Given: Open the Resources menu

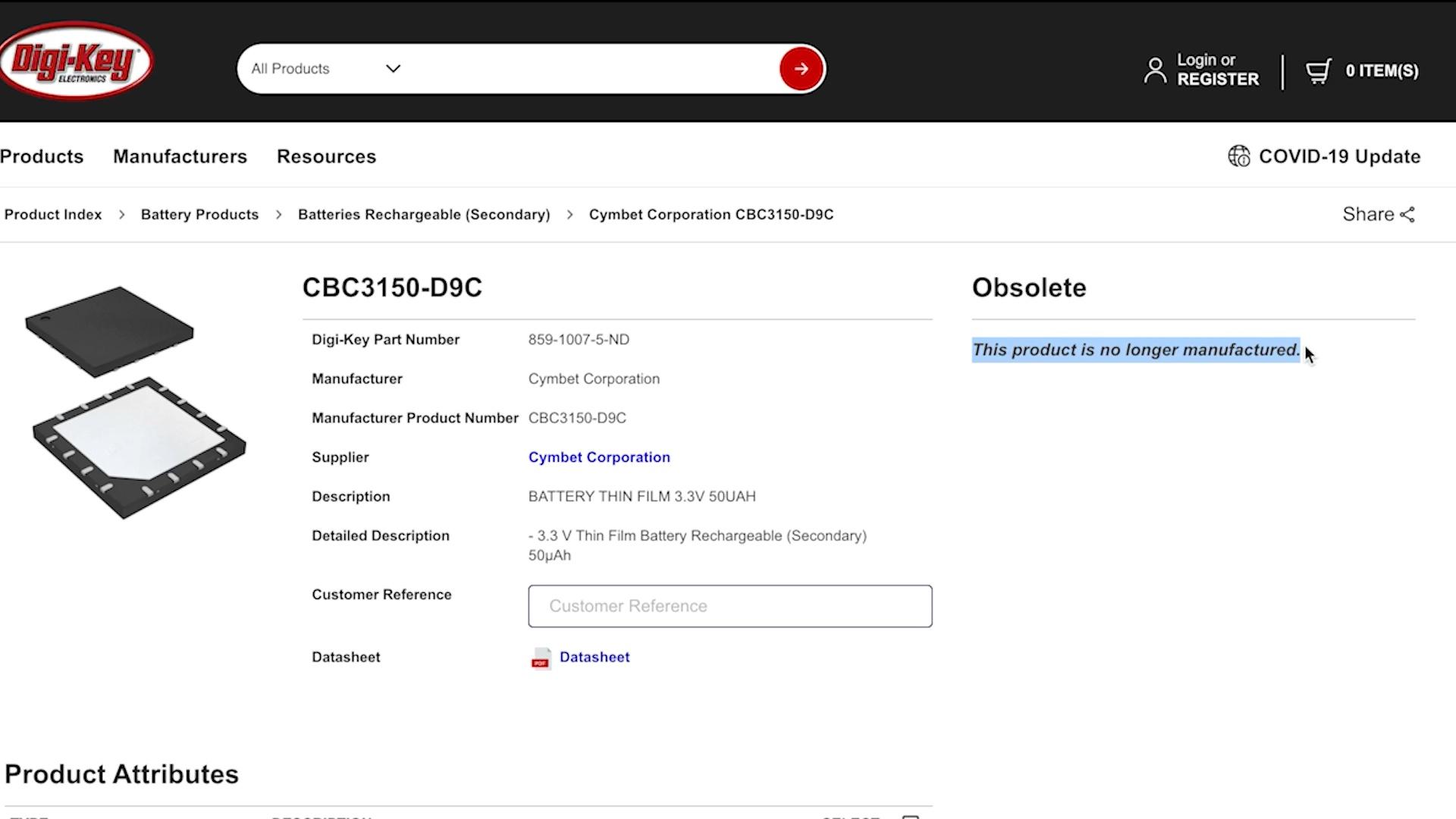Looking at the screenshot, I should click(326, 156).
